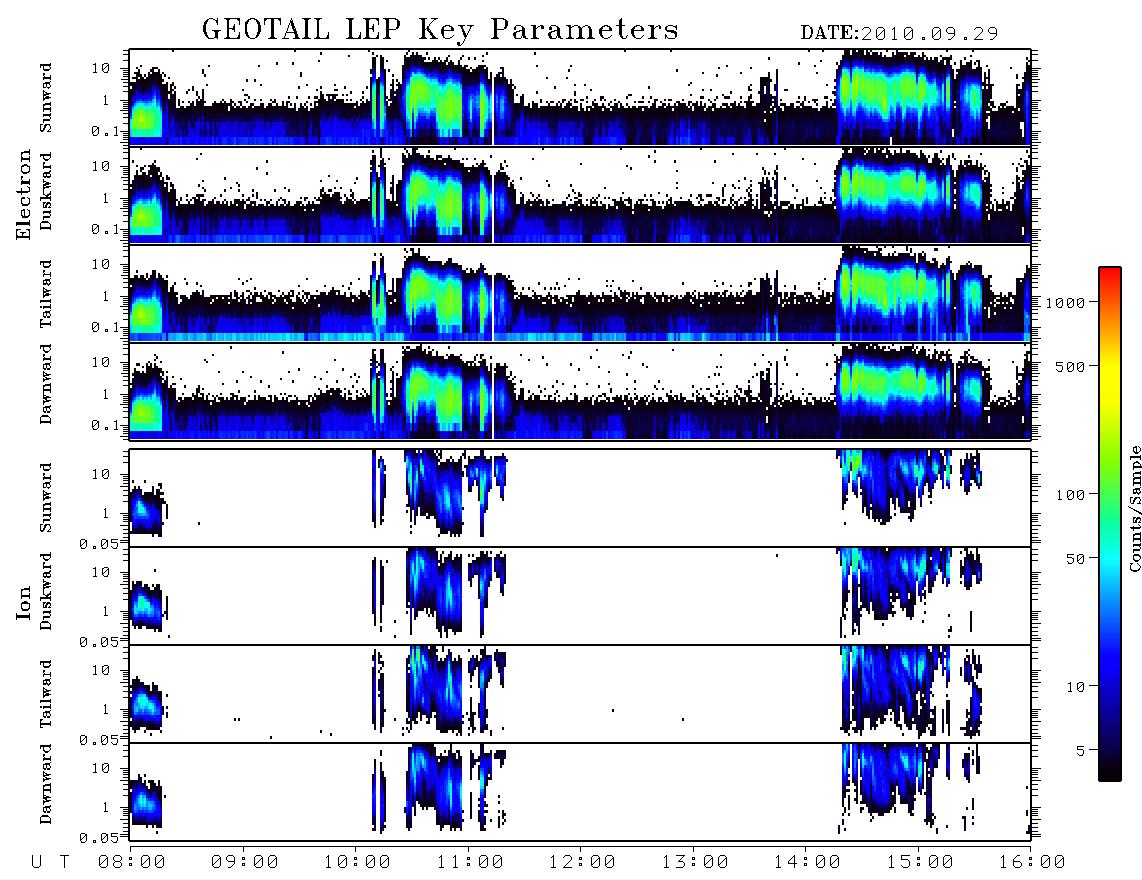Select the Electron group axis label

click(x=23, y=194)
